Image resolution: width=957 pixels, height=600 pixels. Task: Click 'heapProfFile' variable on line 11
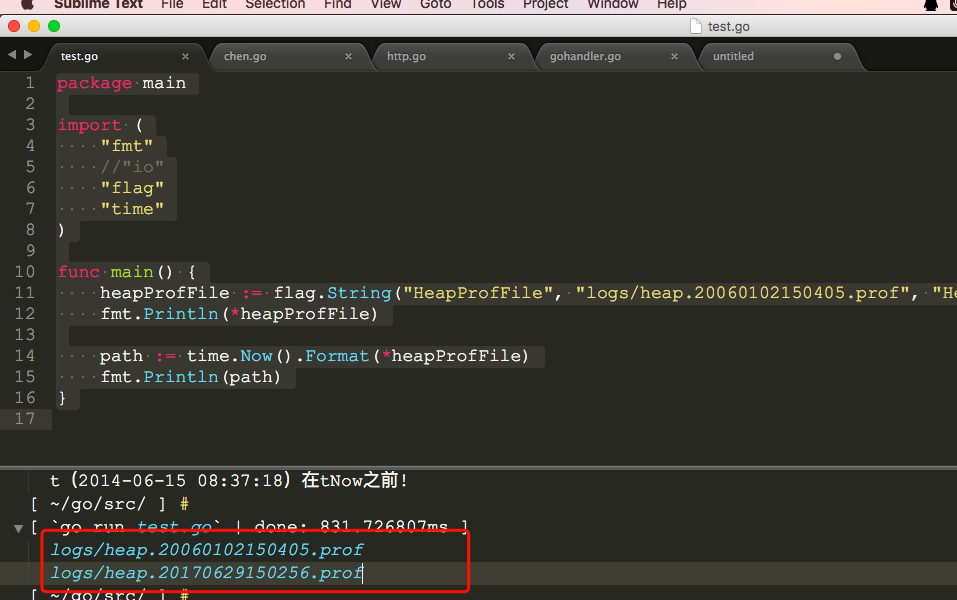(165, 293)
